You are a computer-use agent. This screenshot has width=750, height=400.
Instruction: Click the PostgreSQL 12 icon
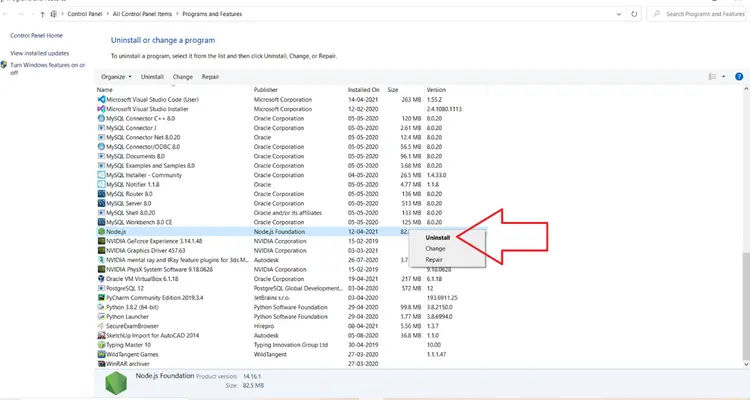tap(101, 288)
